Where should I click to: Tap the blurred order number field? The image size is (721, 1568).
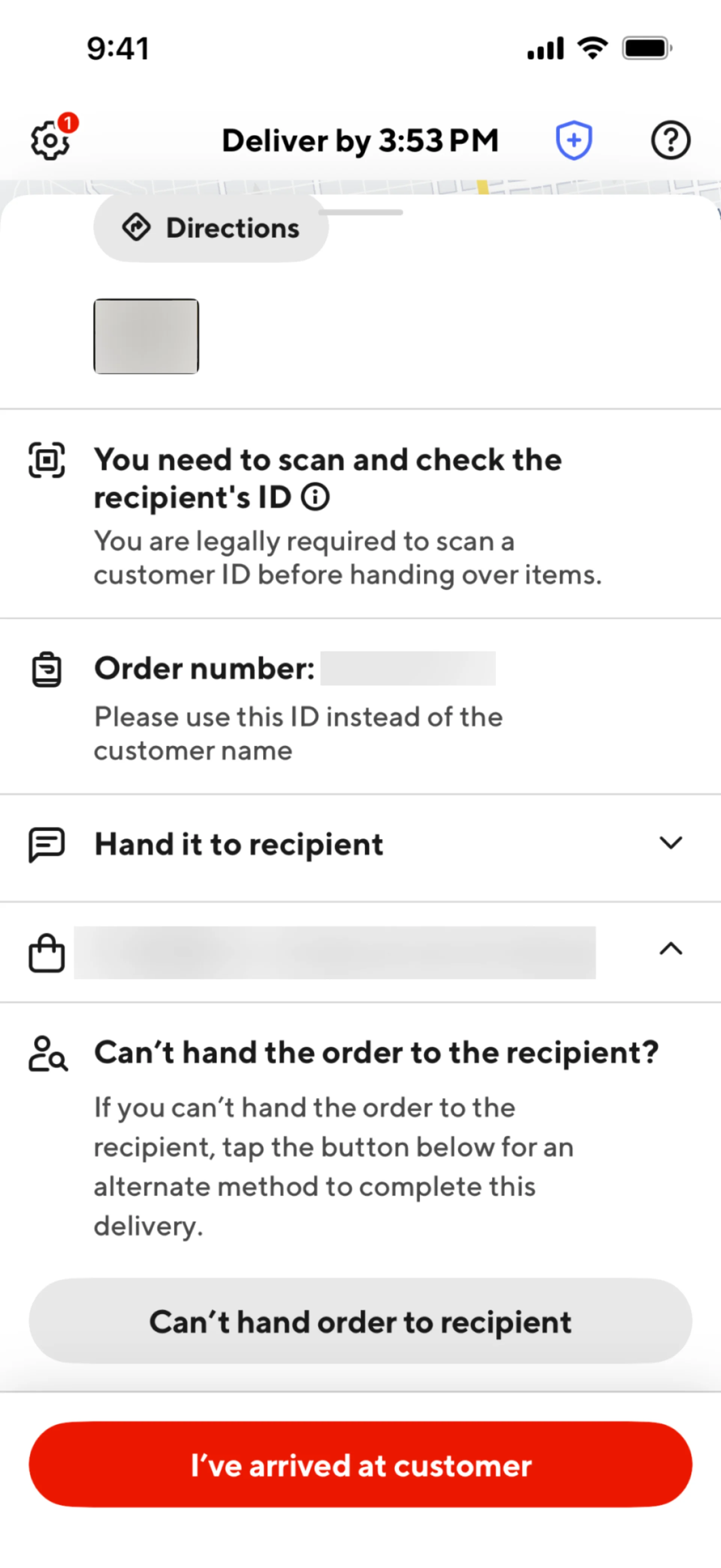[408, 668]
